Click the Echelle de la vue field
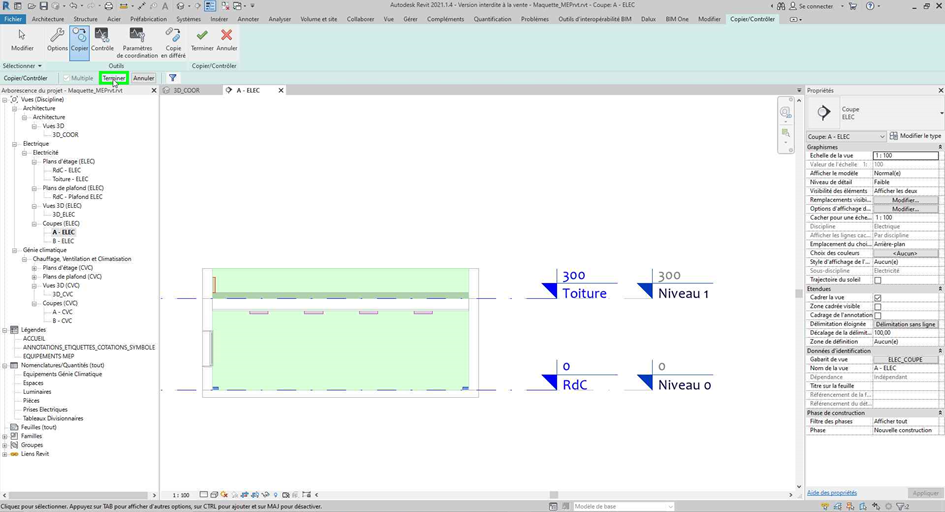945x512 pixels. 905,156
